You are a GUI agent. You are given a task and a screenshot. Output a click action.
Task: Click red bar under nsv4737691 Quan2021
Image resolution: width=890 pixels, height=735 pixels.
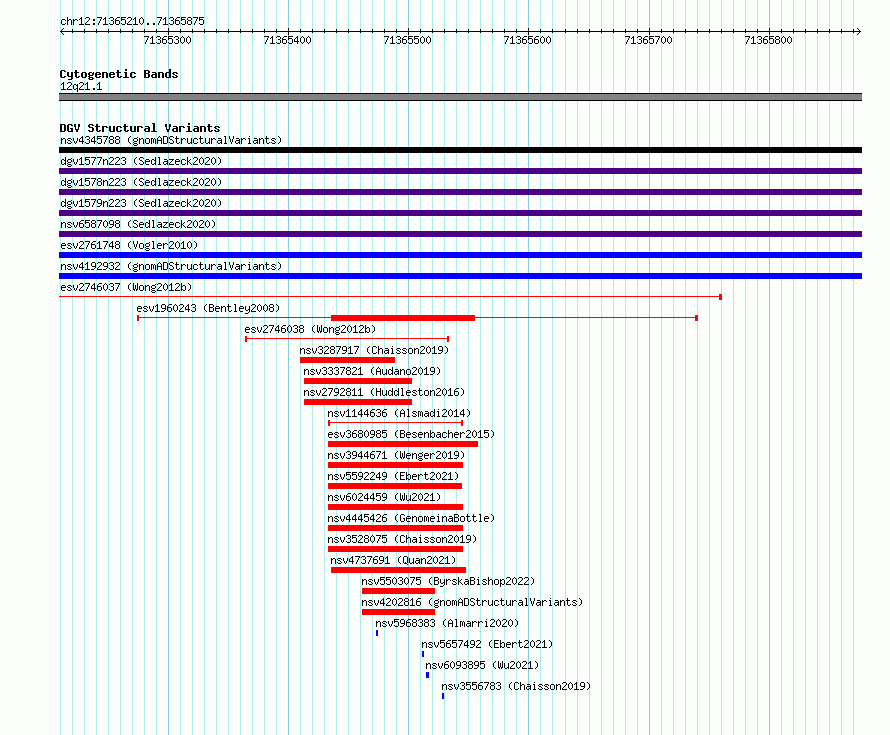point(398,570)
